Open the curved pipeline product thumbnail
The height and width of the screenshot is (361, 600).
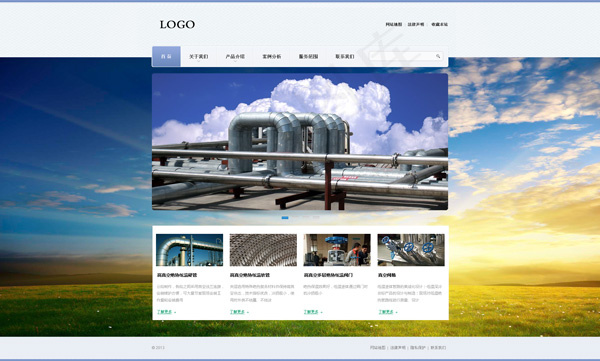point(189,250)
